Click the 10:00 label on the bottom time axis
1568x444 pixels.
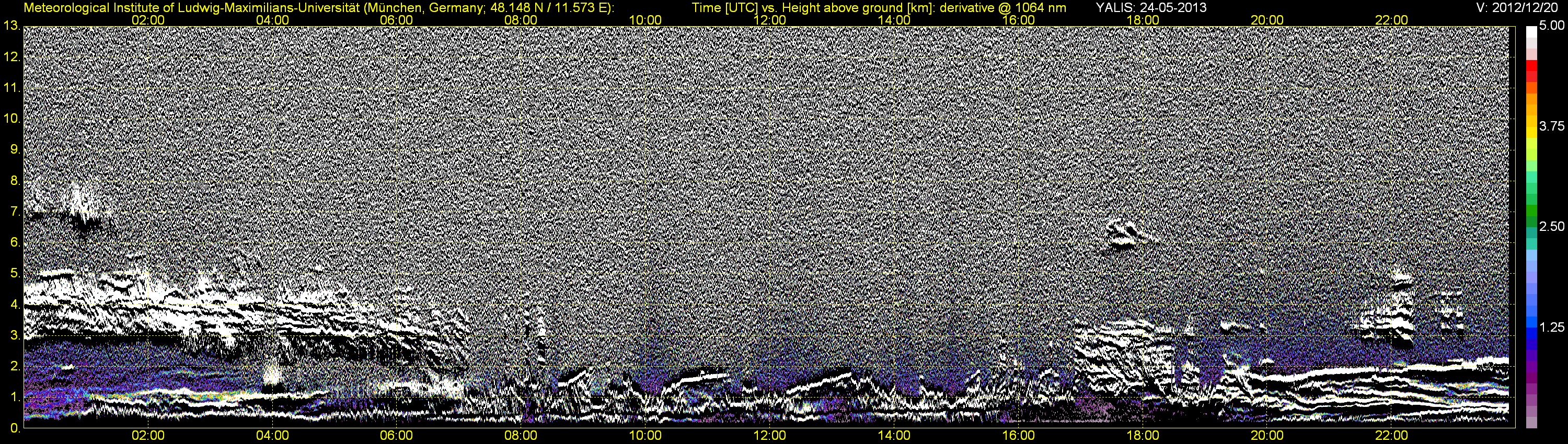pos(645,436)
